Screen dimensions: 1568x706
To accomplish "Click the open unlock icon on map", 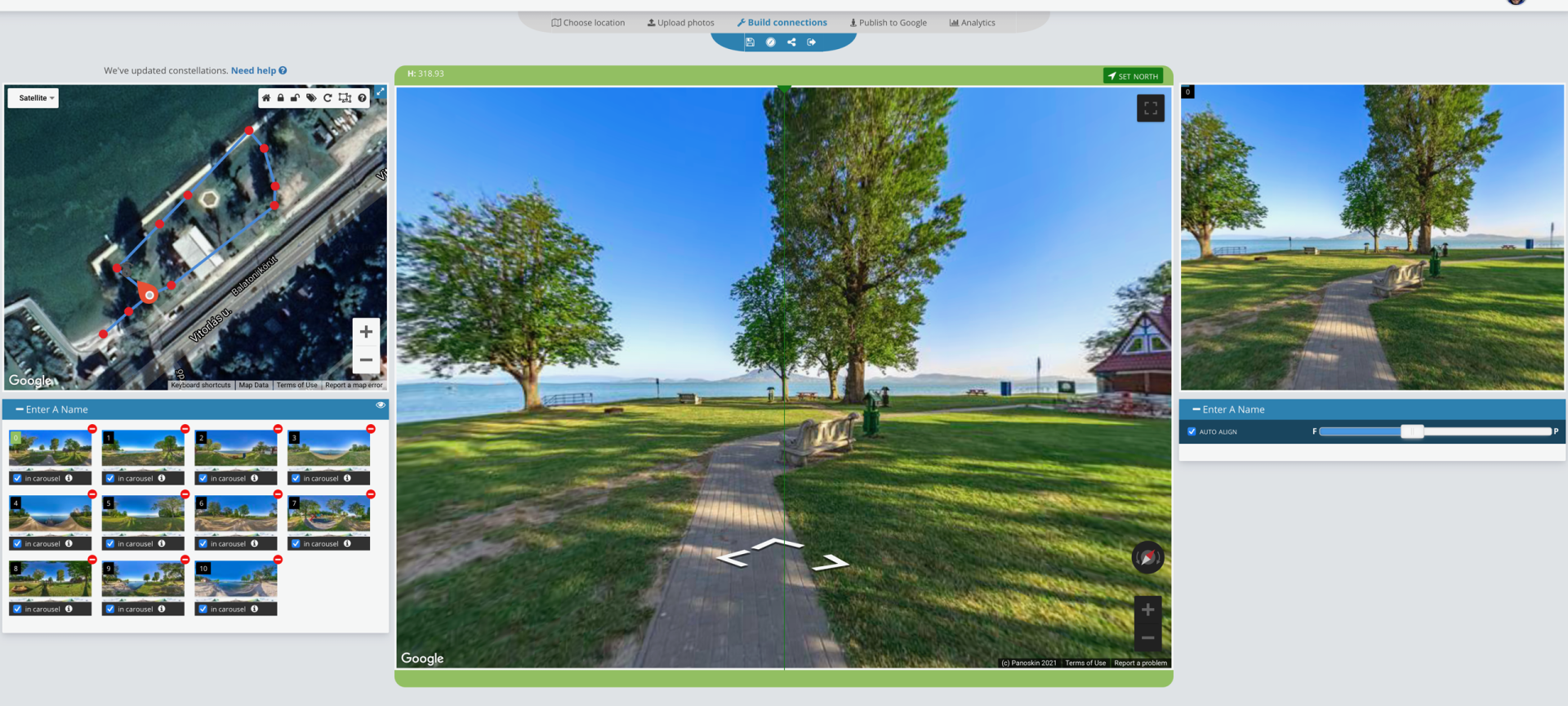I will click(295, 98).
